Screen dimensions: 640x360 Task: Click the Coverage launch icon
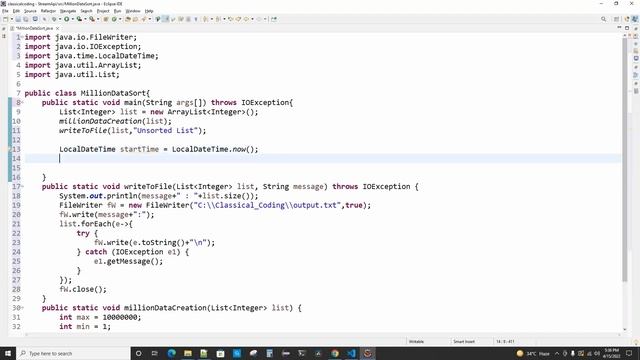pyautogui.click(x=79, y=19)
